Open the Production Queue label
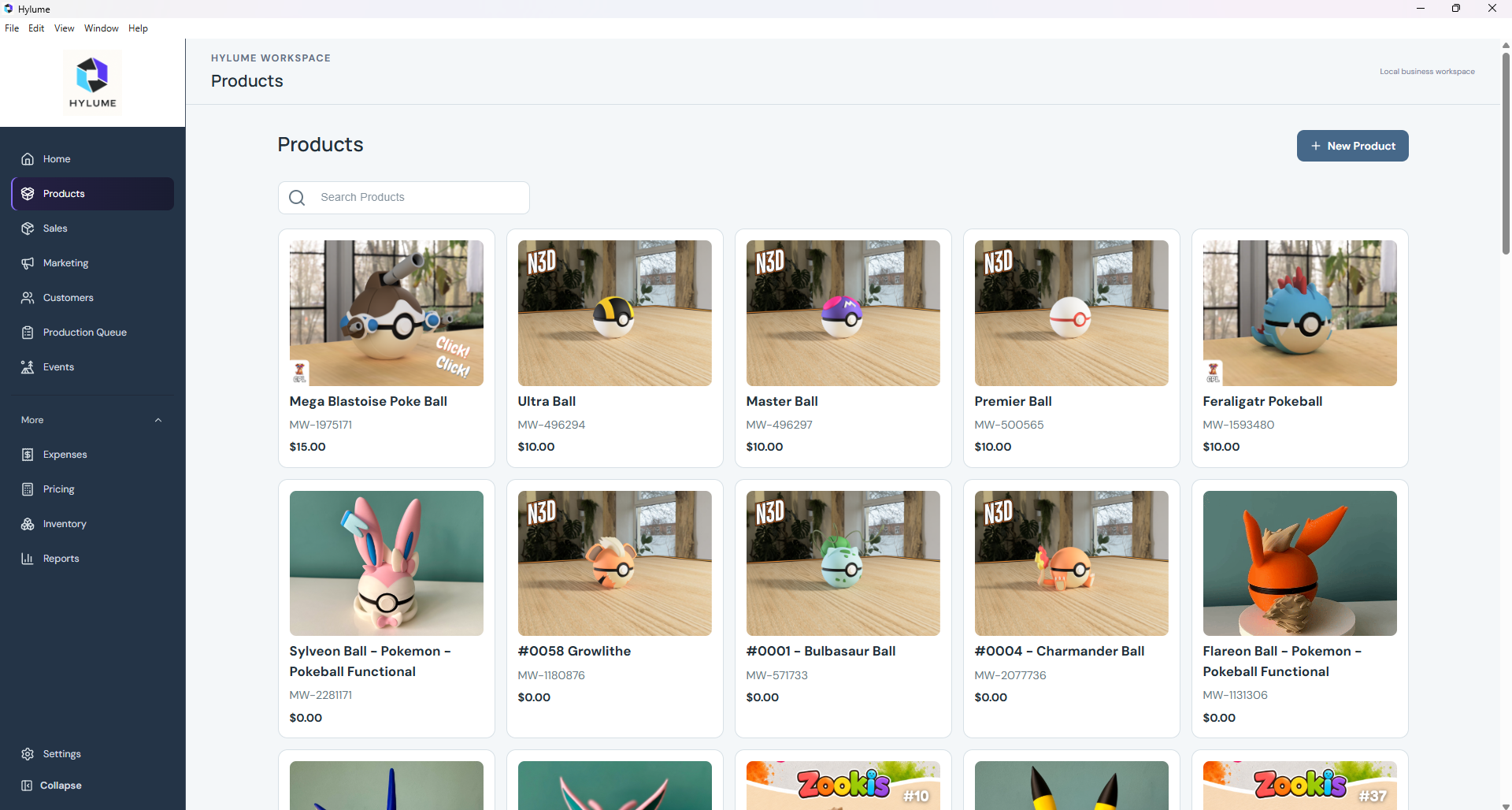Image resolution: width=1512 pixels, height=810 pixels. 85,333
